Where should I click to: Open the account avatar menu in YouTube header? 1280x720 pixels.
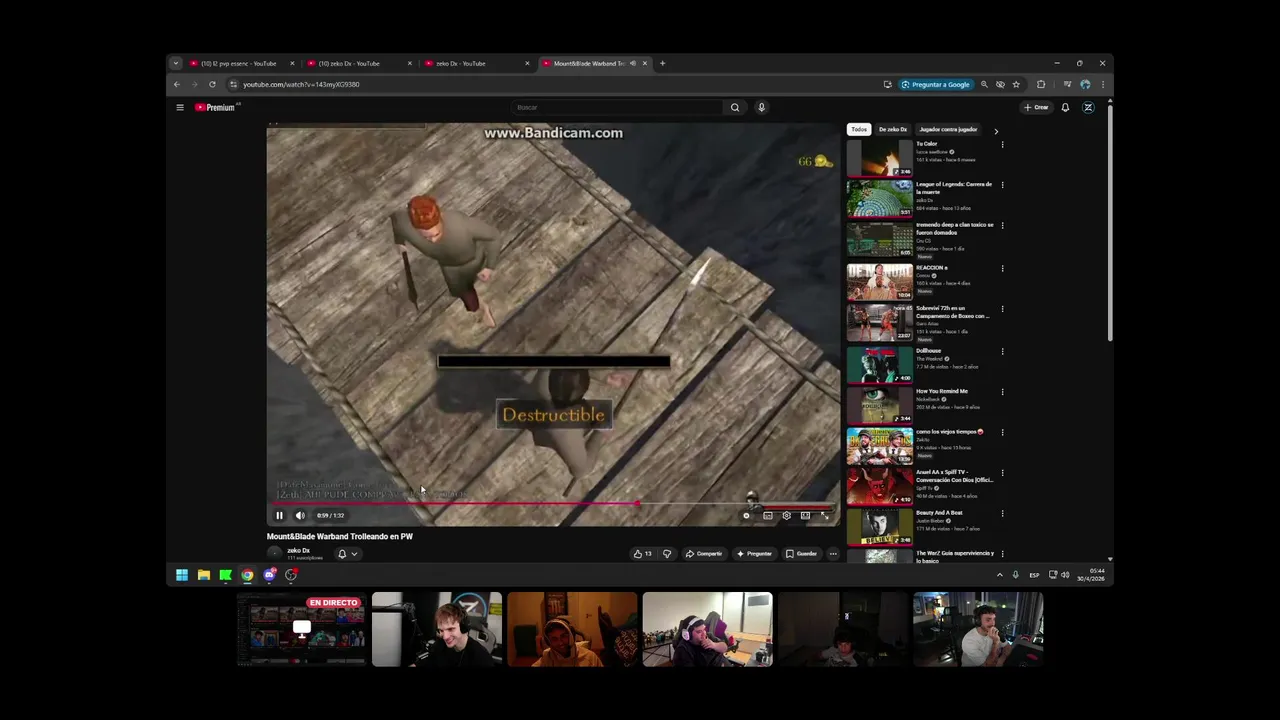pos(1088,107)
